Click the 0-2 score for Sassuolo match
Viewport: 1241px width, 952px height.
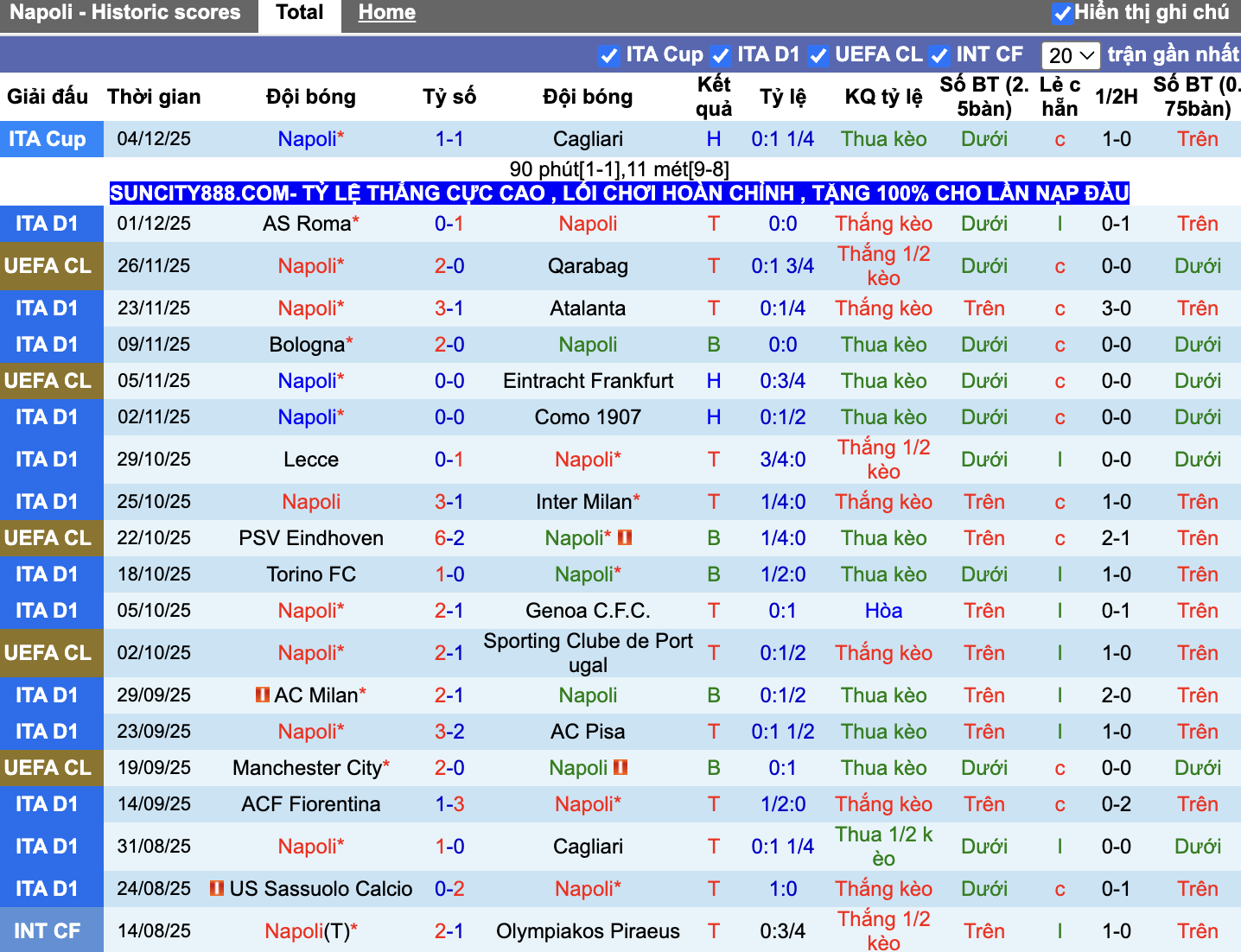pos(449,889)
